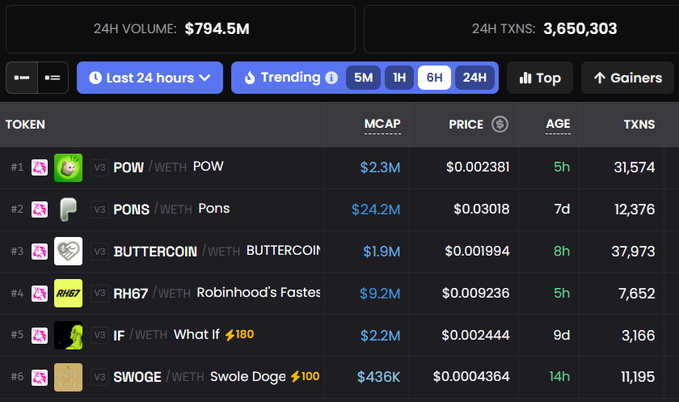Click Uniswap DEX icon in IF row
The image size is (679, 402).
(39, 335)
